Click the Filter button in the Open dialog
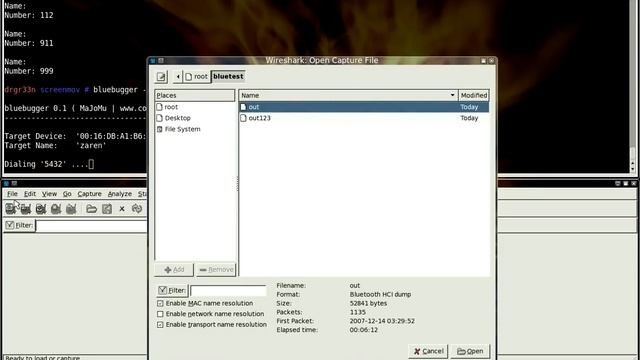This screenshot has height=360, width=640. pos(172,290)
